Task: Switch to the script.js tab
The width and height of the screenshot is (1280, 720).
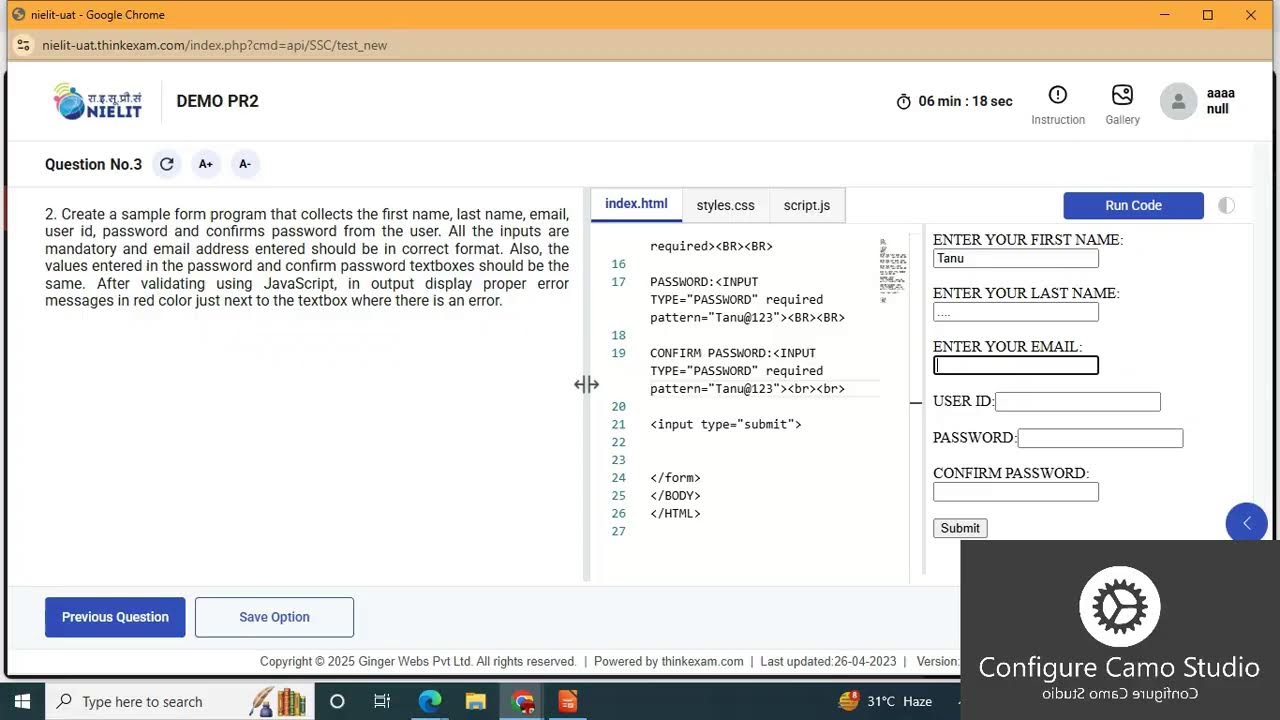Action: (x=806, y=205)
